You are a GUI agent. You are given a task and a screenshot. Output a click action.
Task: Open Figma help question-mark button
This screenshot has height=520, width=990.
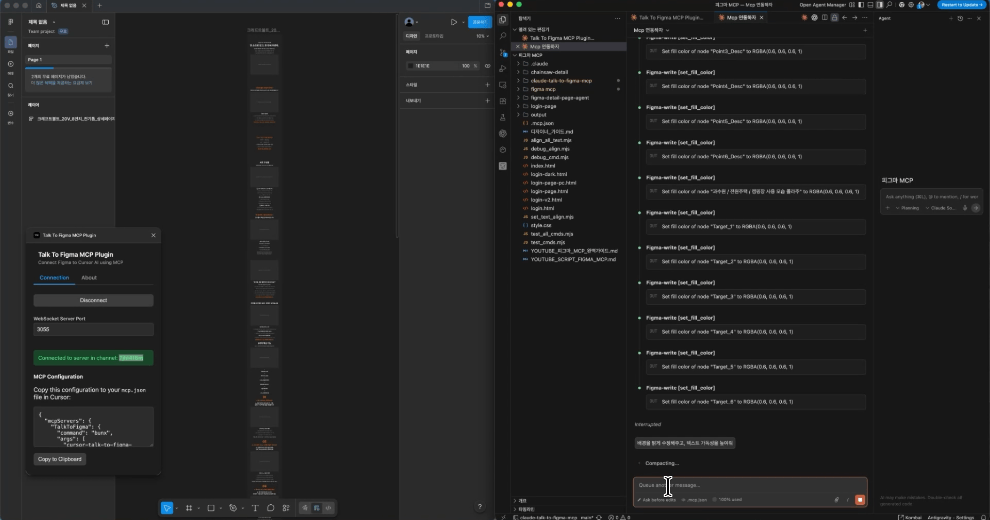tap(480, 507)
